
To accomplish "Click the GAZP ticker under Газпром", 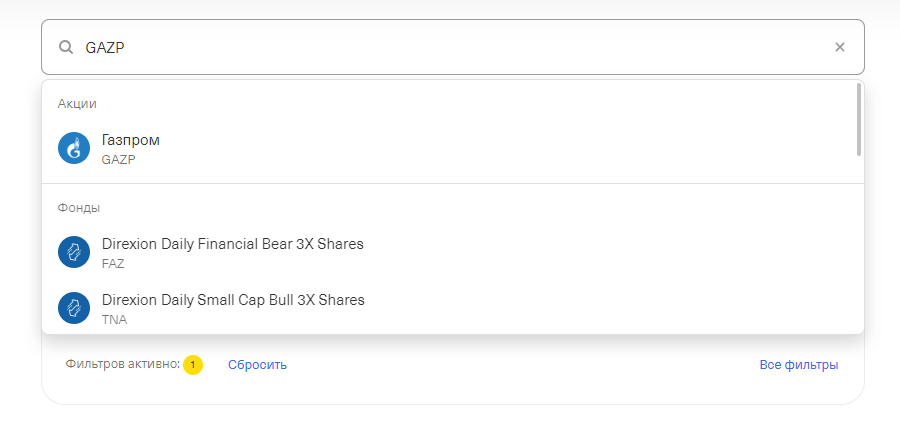I will pyautogui.click(x=118, y=159).
